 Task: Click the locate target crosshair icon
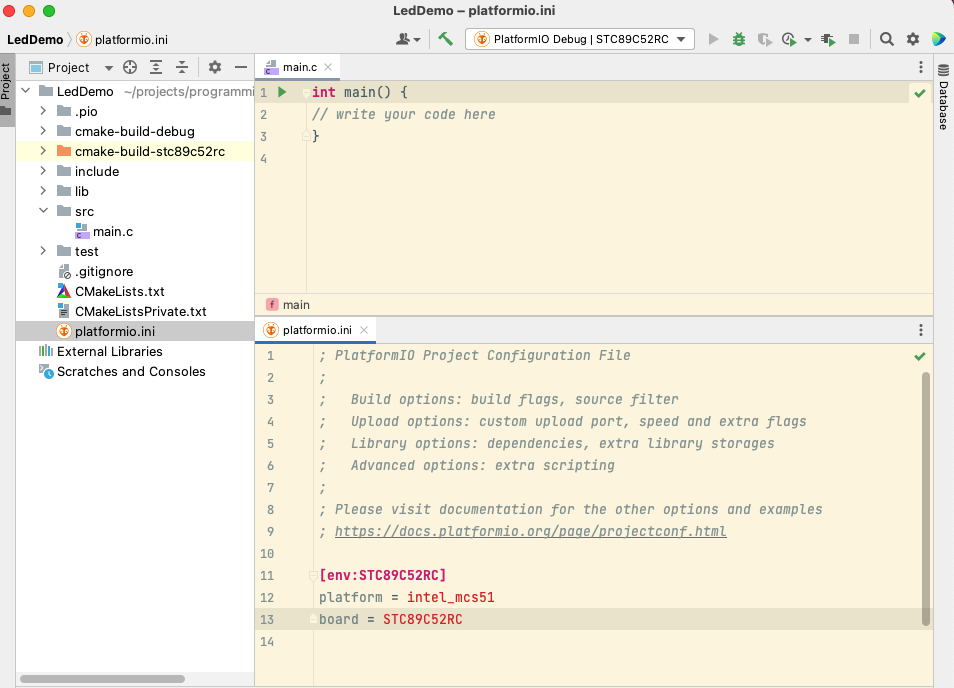[x=130, y=67]
